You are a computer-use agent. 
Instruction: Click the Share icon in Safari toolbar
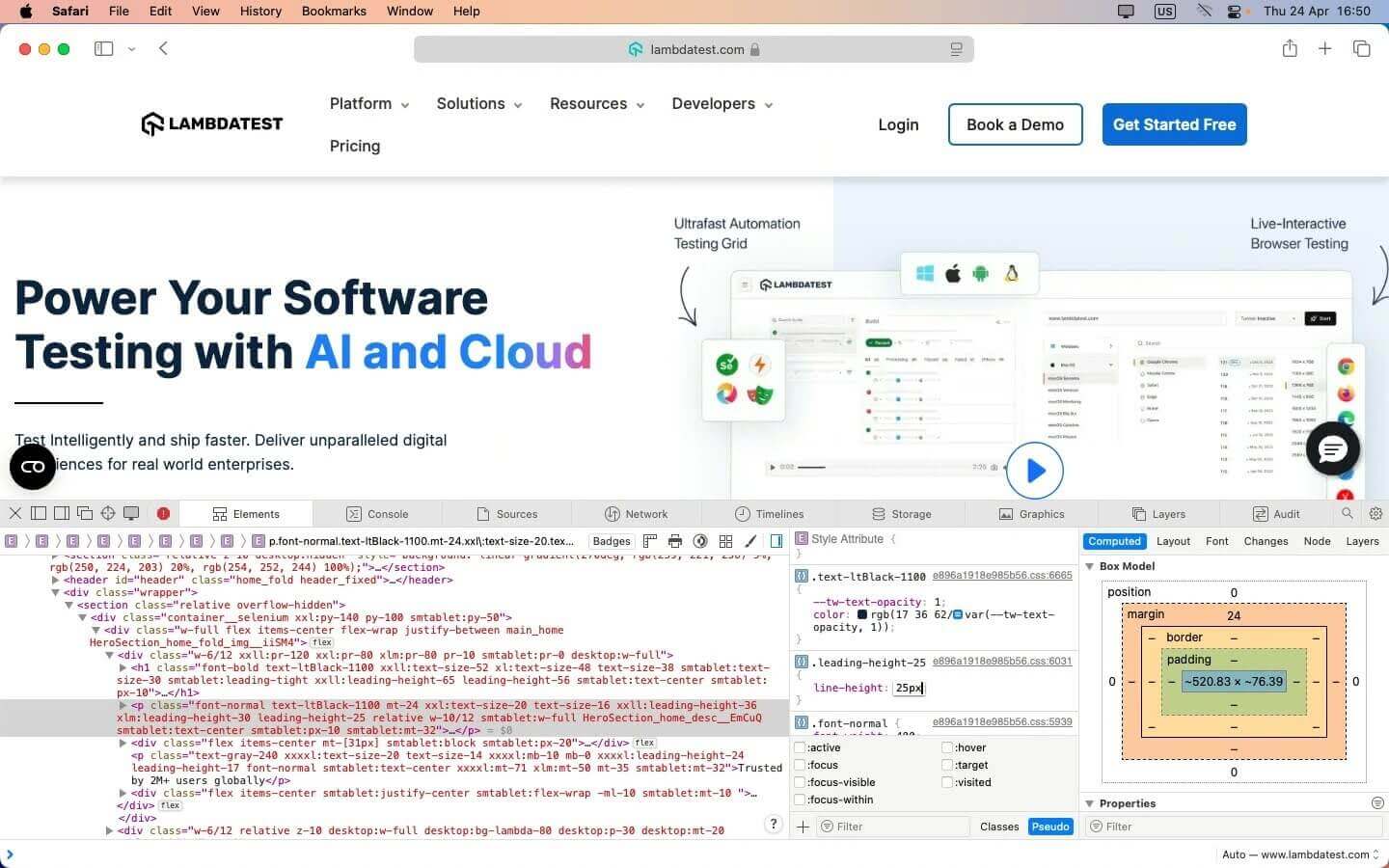pyautogui.click(x=1290, y=48)
